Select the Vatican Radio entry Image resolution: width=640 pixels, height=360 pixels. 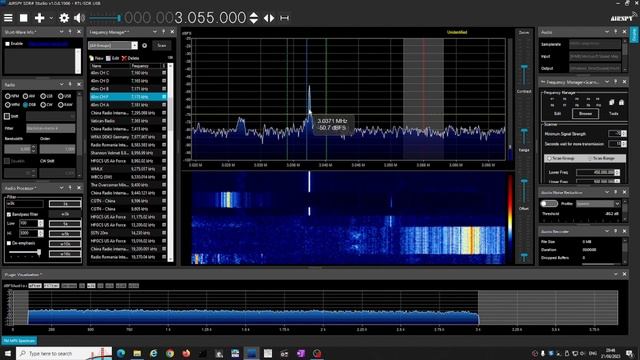tap(128, 121)
